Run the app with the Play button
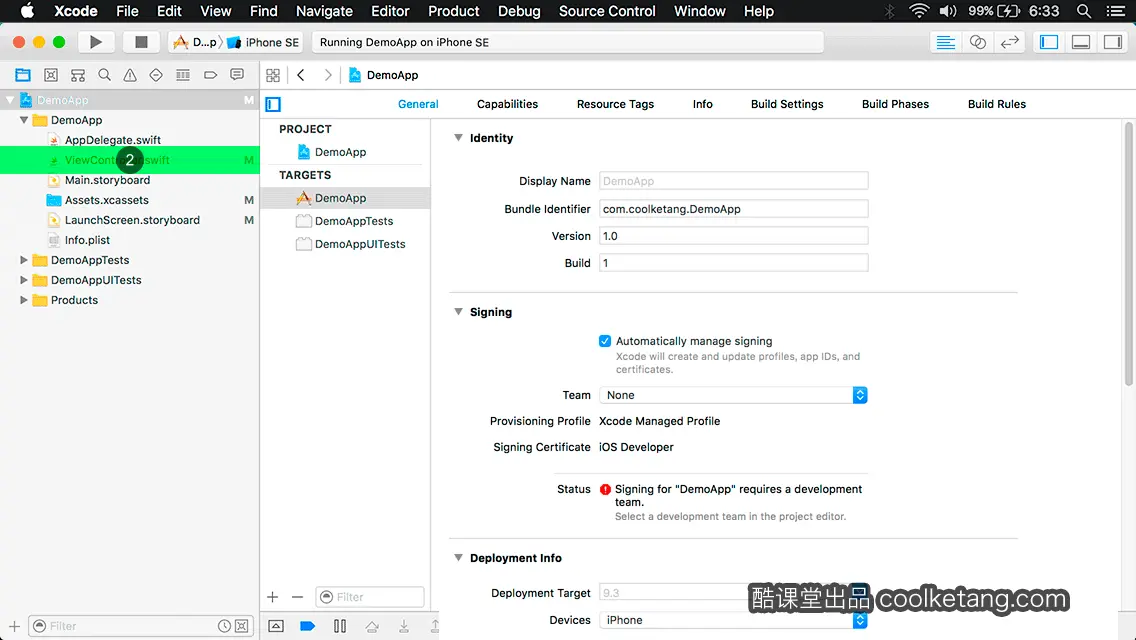This screenshot has width=1136, height=640. 95,42
